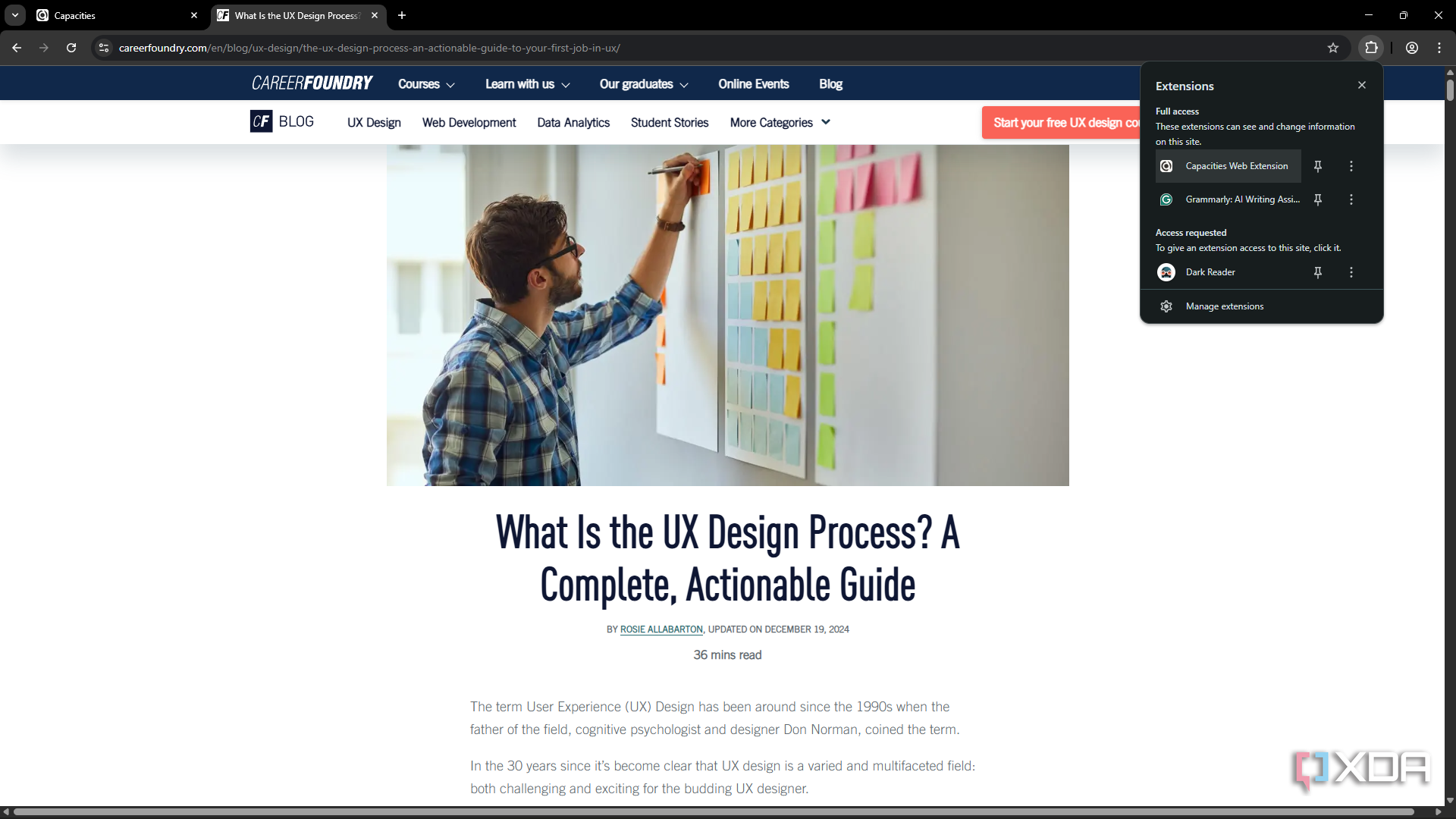The height and width of the screenshot is (819, 1456).
Task: Pin the Dark Reader extension
Action: point(1318,272)
